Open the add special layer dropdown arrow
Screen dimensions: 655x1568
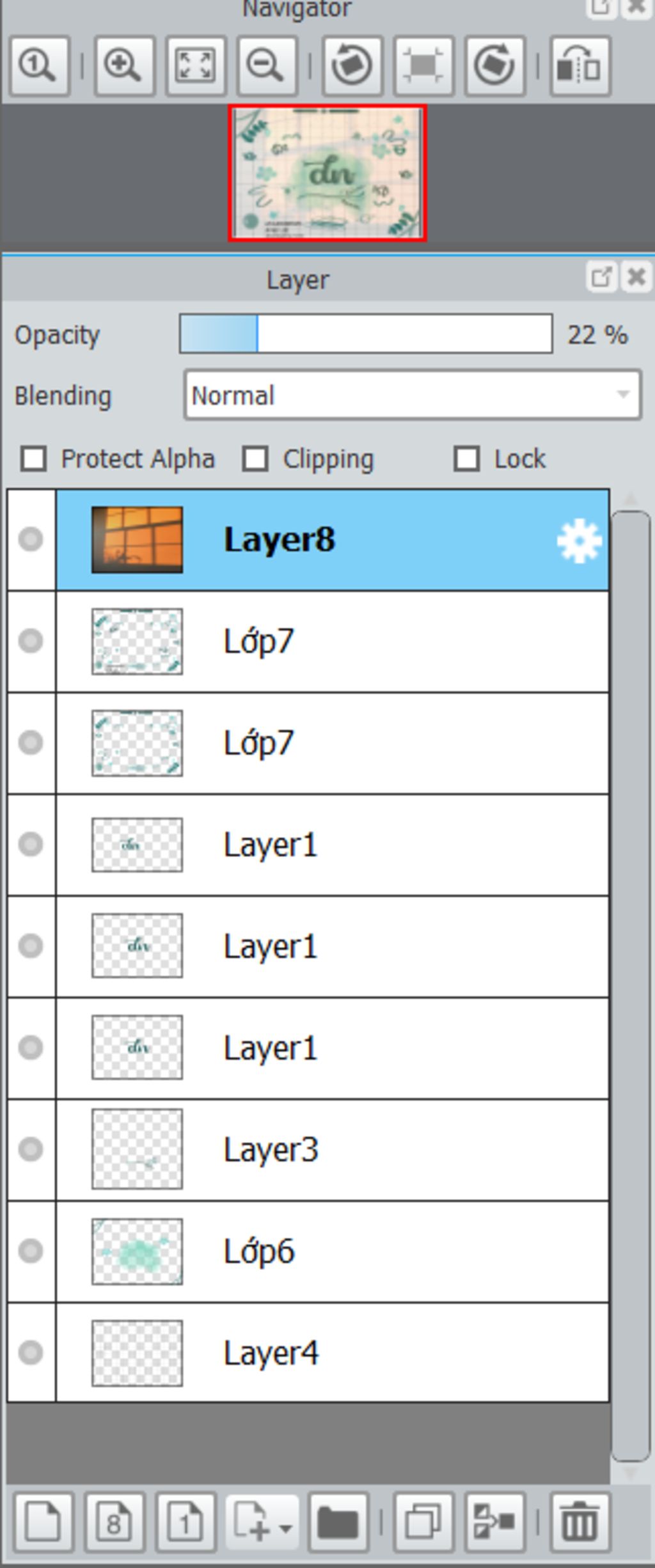tap(286, 1528)
